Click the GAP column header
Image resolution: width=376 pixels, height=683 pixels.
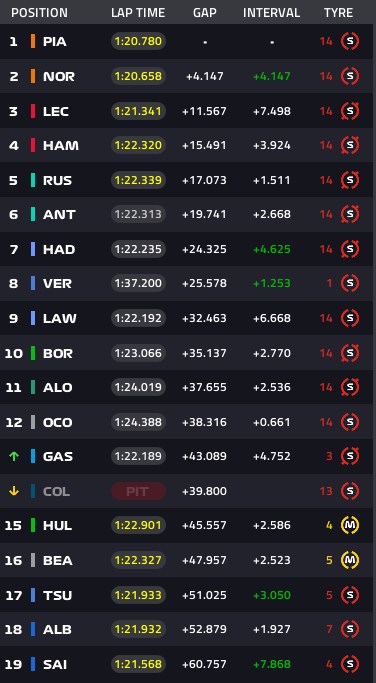[205, 13]
